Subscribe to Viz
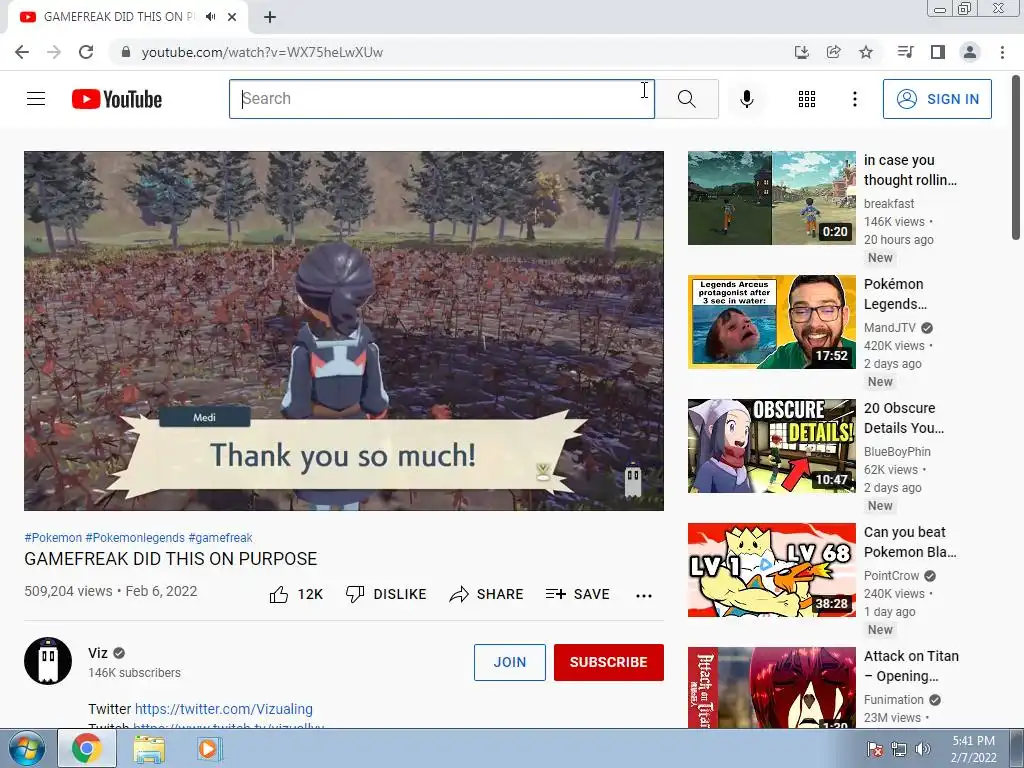The image size is (1024, 768). point(609,662)
